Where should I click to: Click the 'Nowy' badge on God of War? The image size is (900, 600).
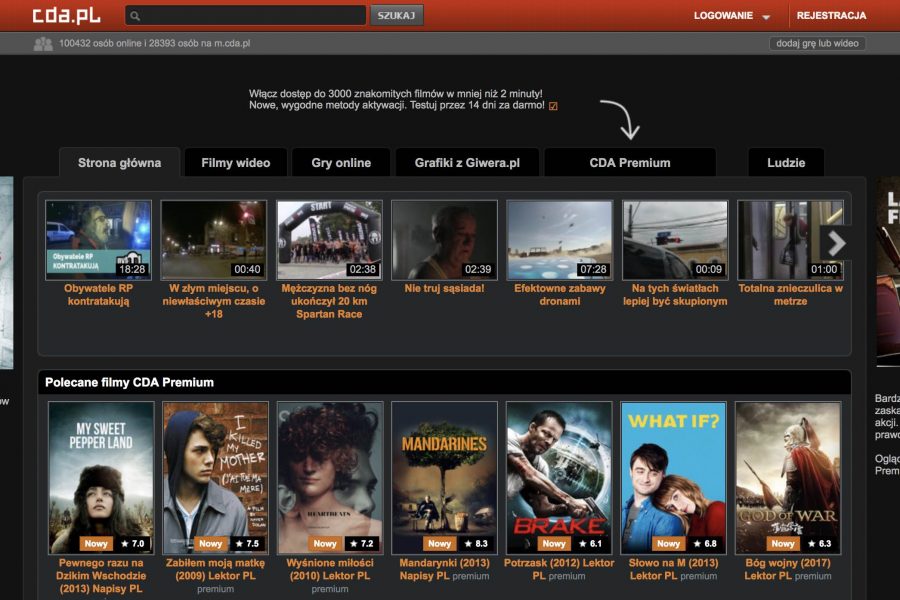click(x=783, y=543)
